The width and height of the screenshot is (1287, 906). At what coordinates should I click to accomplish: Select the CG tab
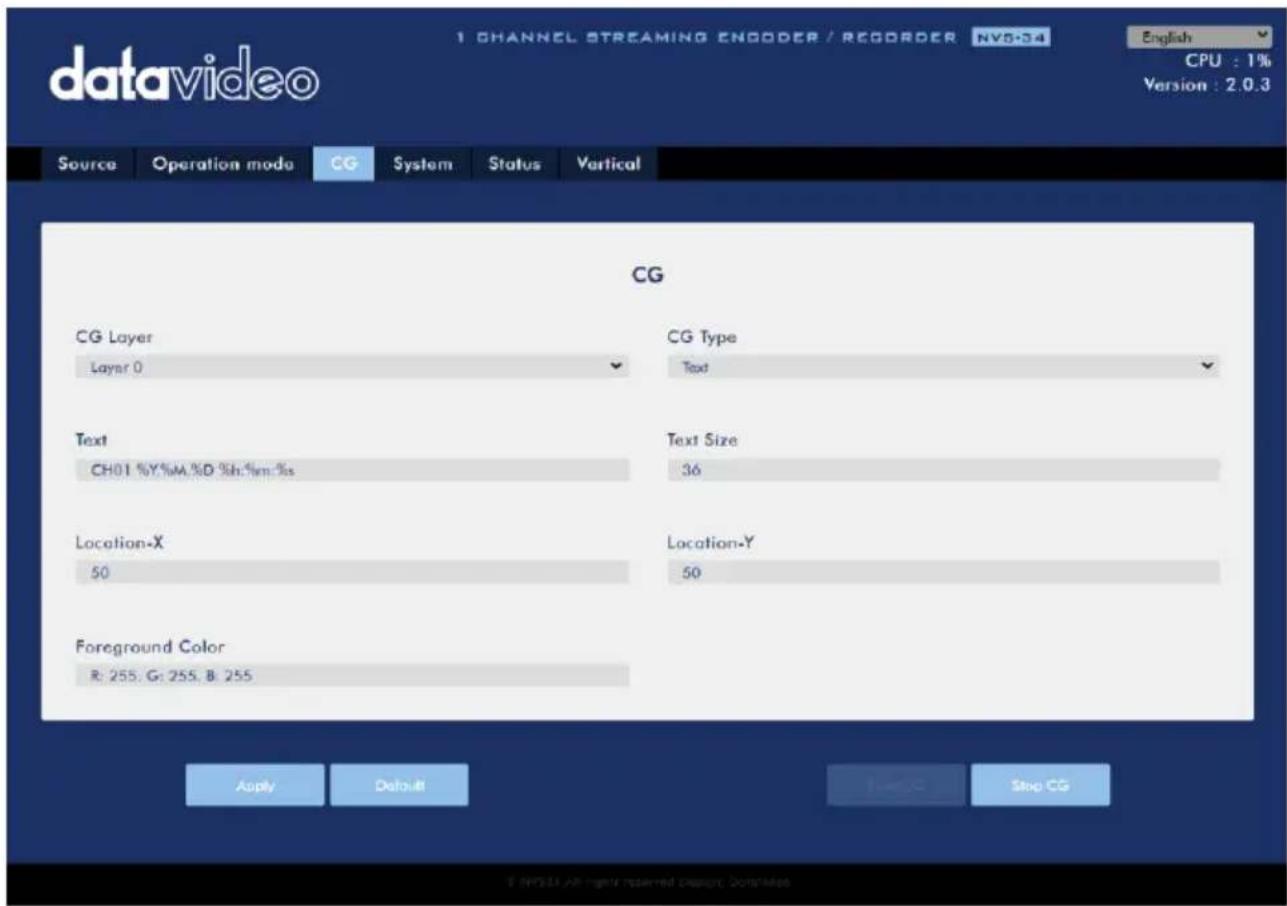(x=343, y=164)
